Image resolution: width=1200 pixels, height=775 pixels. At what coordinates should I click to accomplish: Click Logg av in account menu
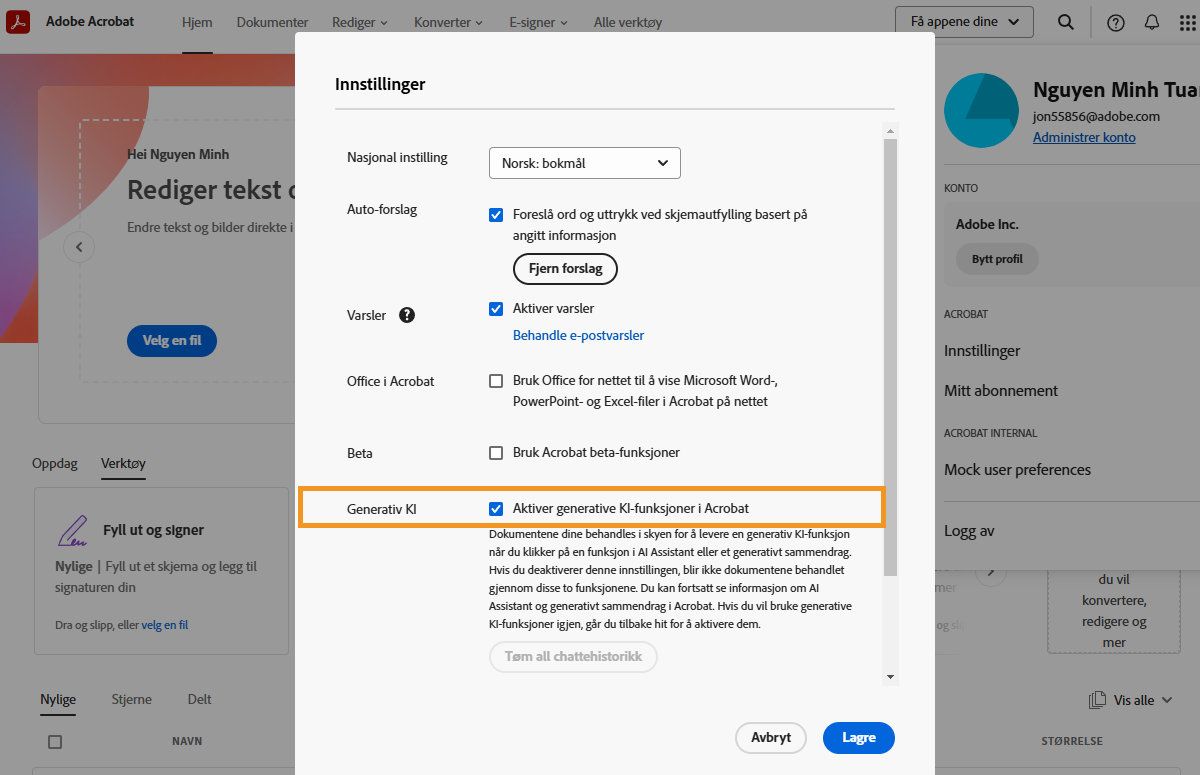970,531
